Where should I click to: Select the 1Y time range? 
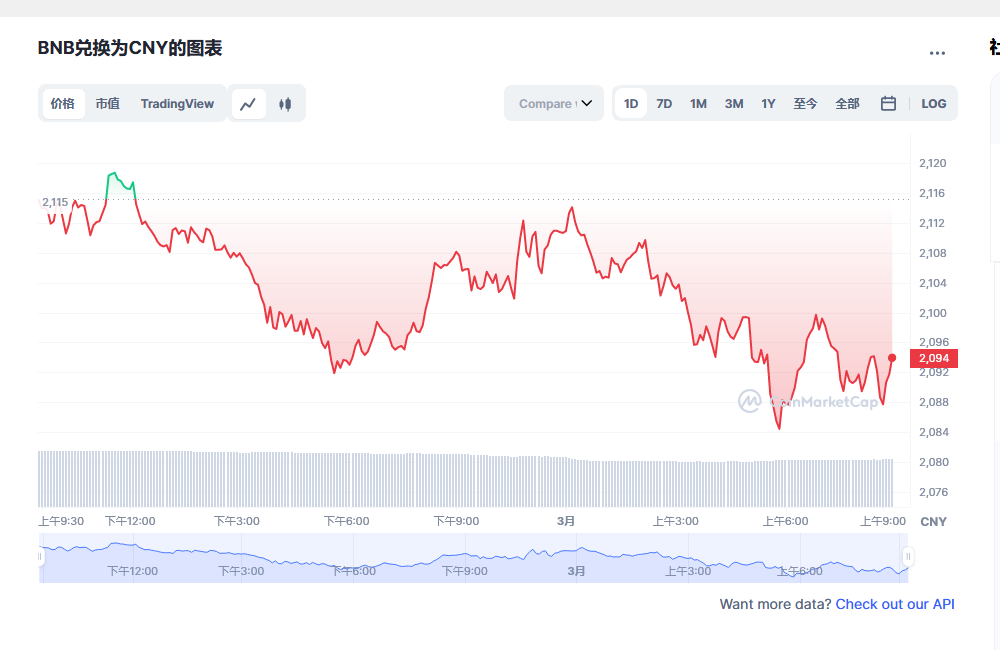coord(768,104)
